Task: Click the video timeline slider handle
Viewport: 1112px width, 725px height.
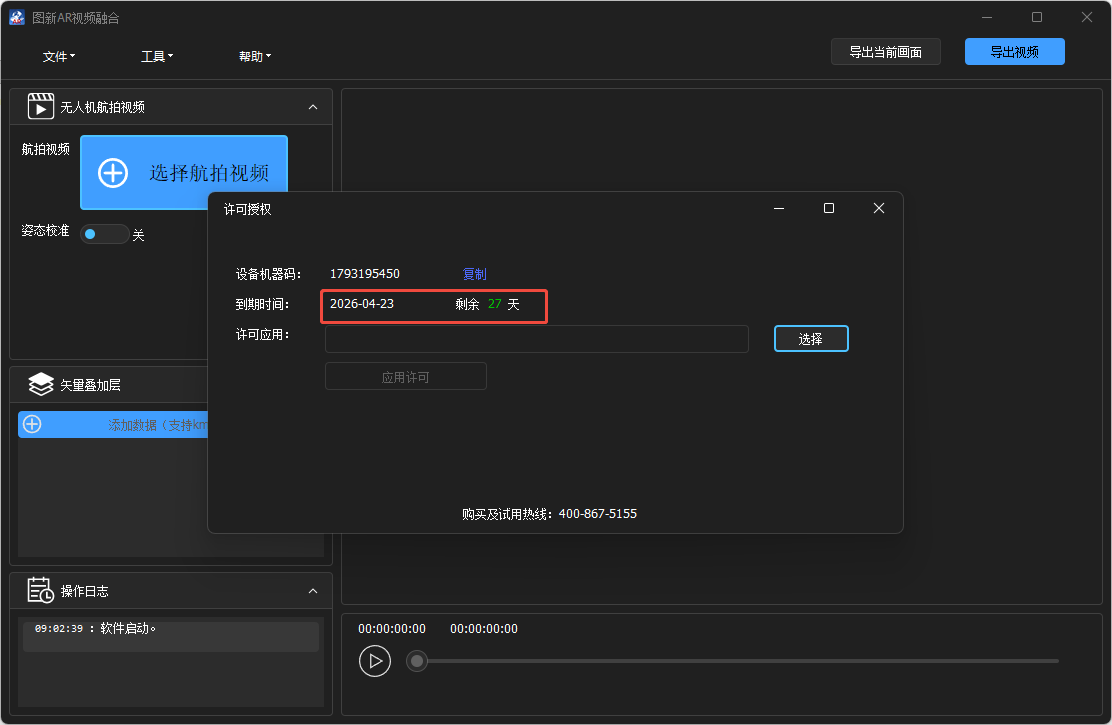Action: click(417, 661)
